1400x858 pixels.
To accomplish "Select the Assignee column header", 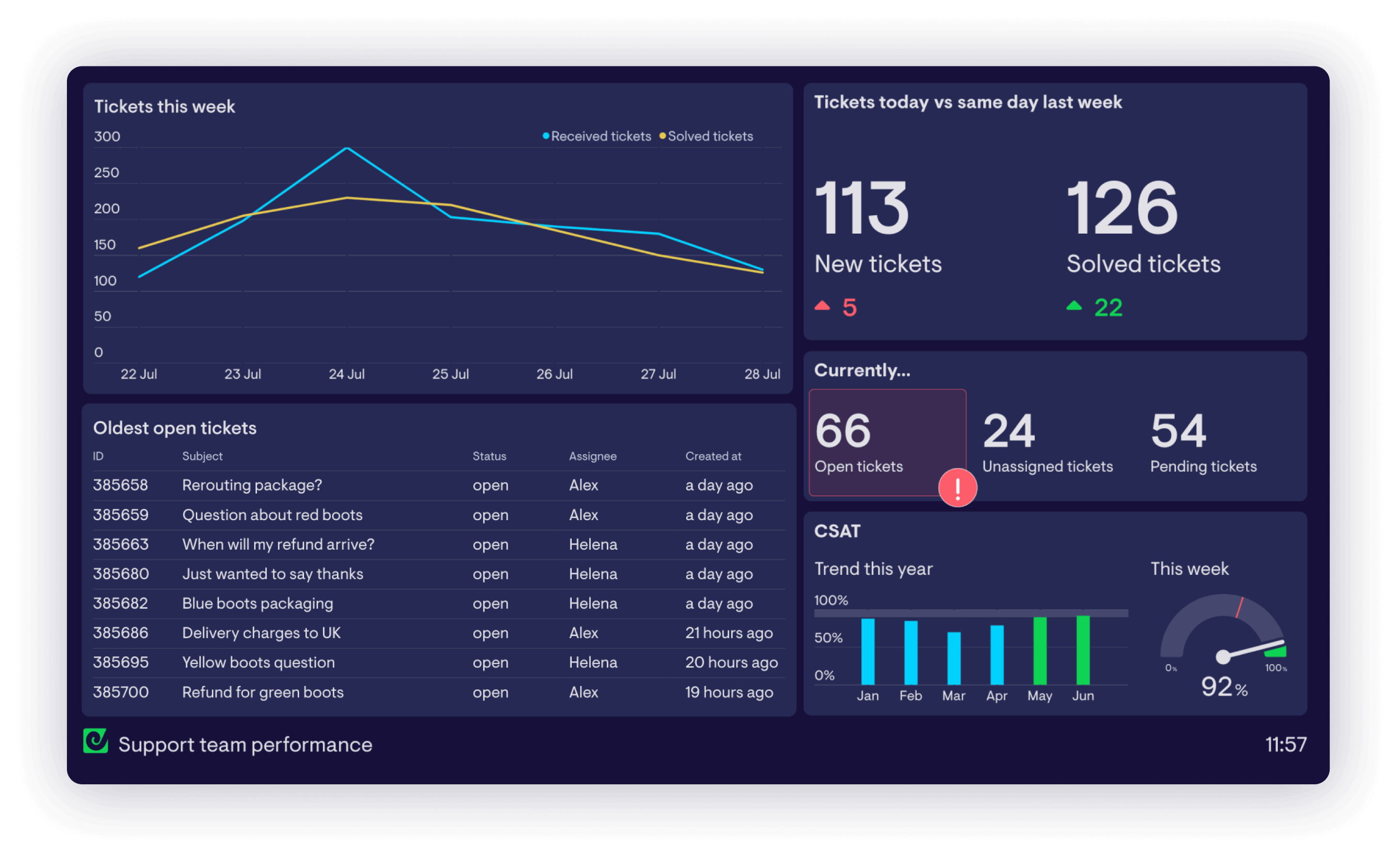I will [x=593, y=456].
